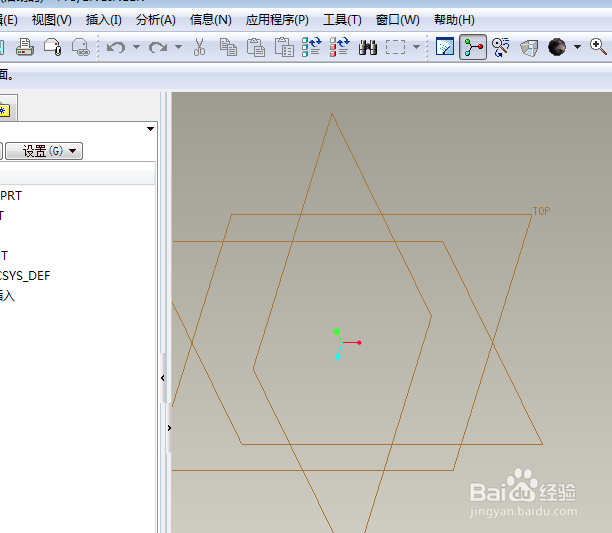
Task: Click the email-with-link icon
Action: [x=81, y=47]
